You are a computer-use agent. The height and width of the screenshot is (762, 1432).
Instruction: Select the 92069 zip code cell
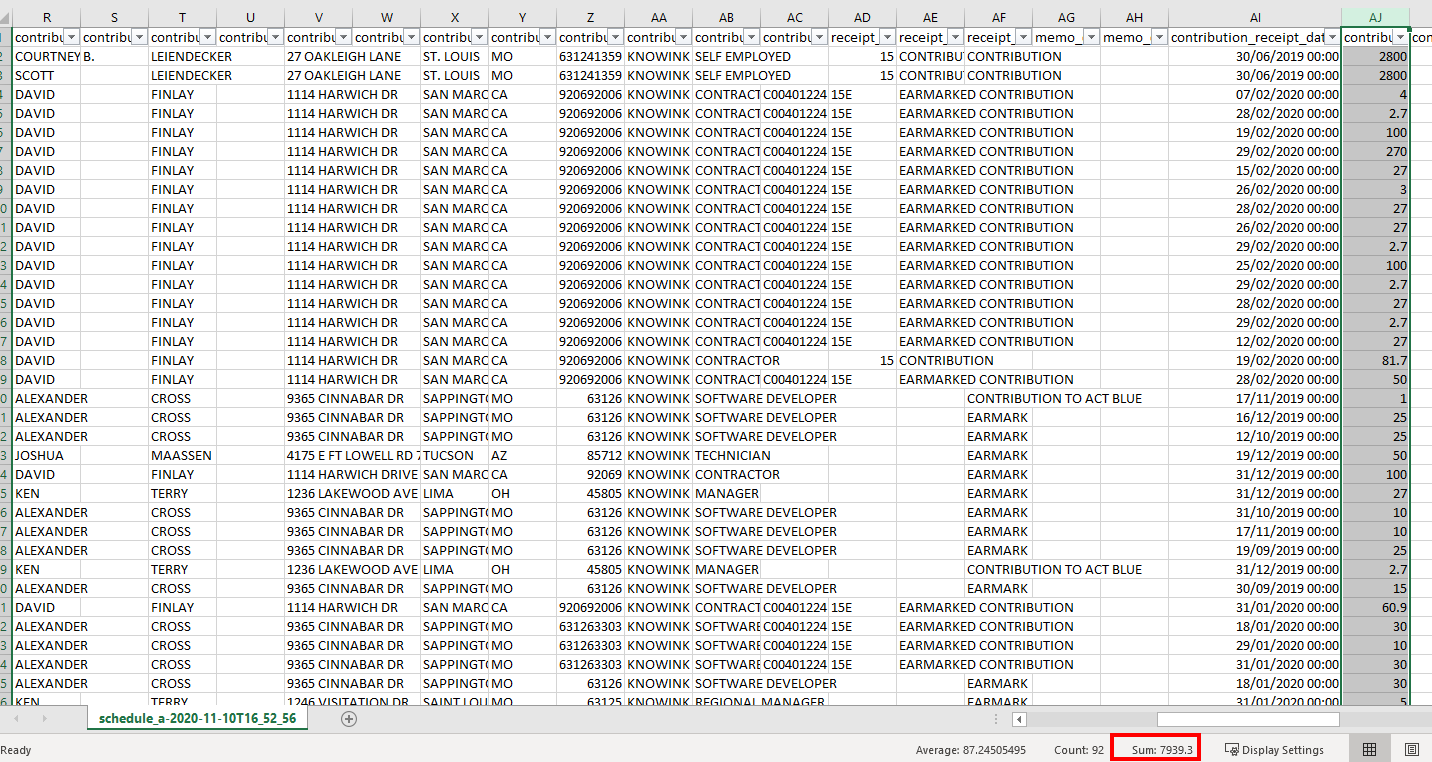pyautogui.click(x=590, y=474)
